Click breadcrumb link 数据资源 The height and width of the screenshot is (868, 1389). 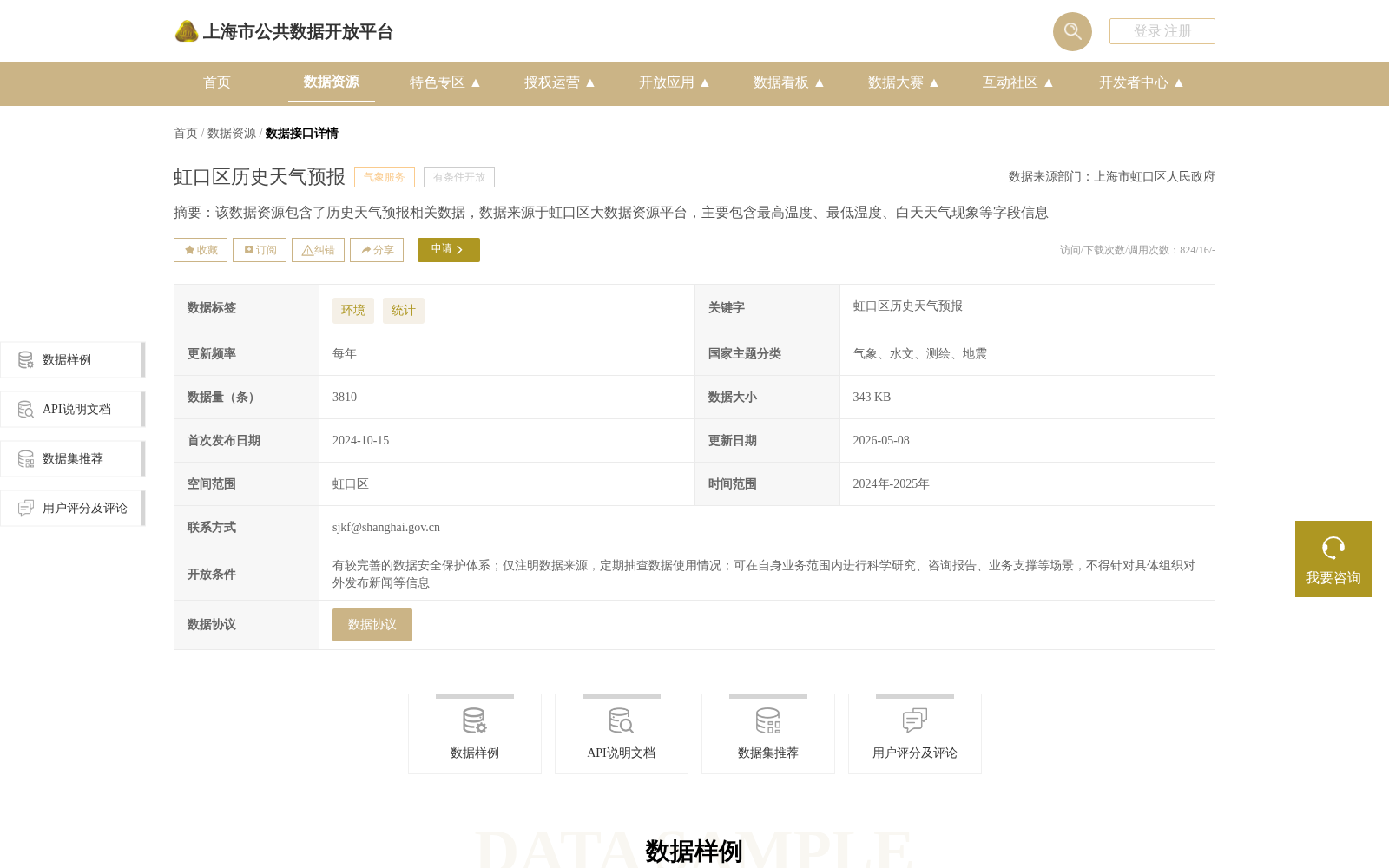click(232, 133)
